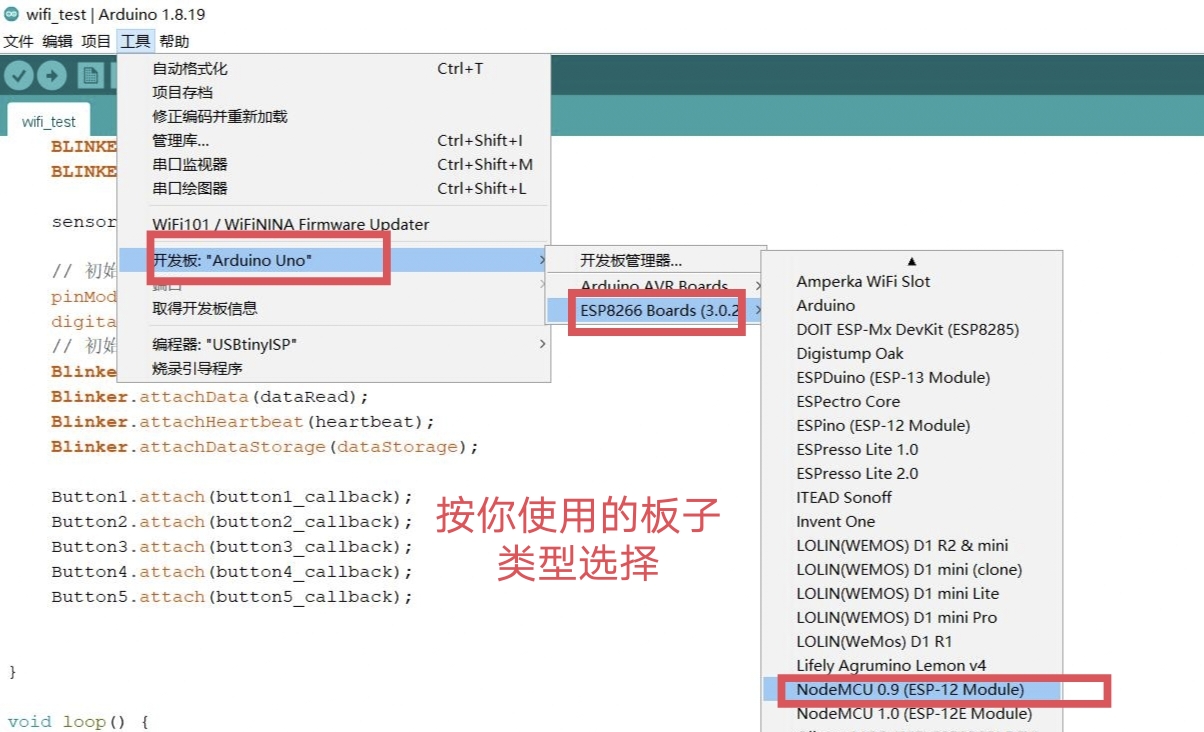Select ESPresso Lite 1.0 board
This screenshot has height=732, width=1204.
(911, 449)
